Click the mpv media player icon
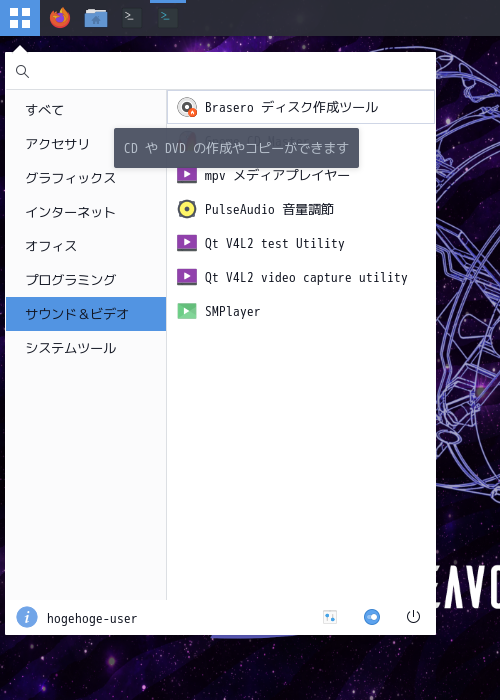 [187, 175]
